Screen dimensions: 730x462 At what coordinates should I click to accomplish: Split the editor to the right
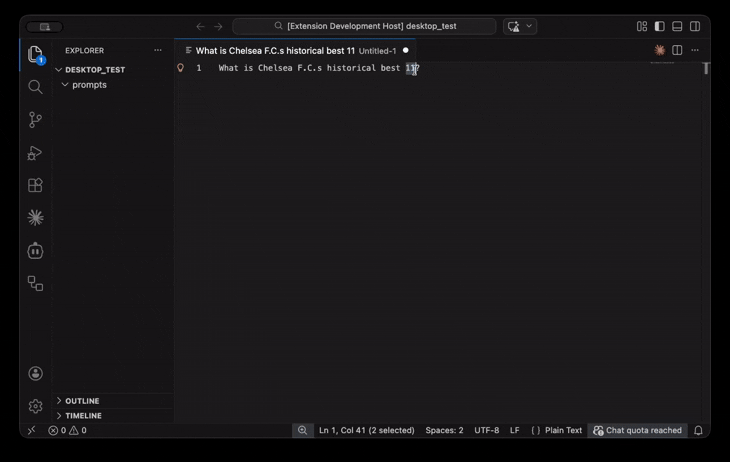coord(677,50)
